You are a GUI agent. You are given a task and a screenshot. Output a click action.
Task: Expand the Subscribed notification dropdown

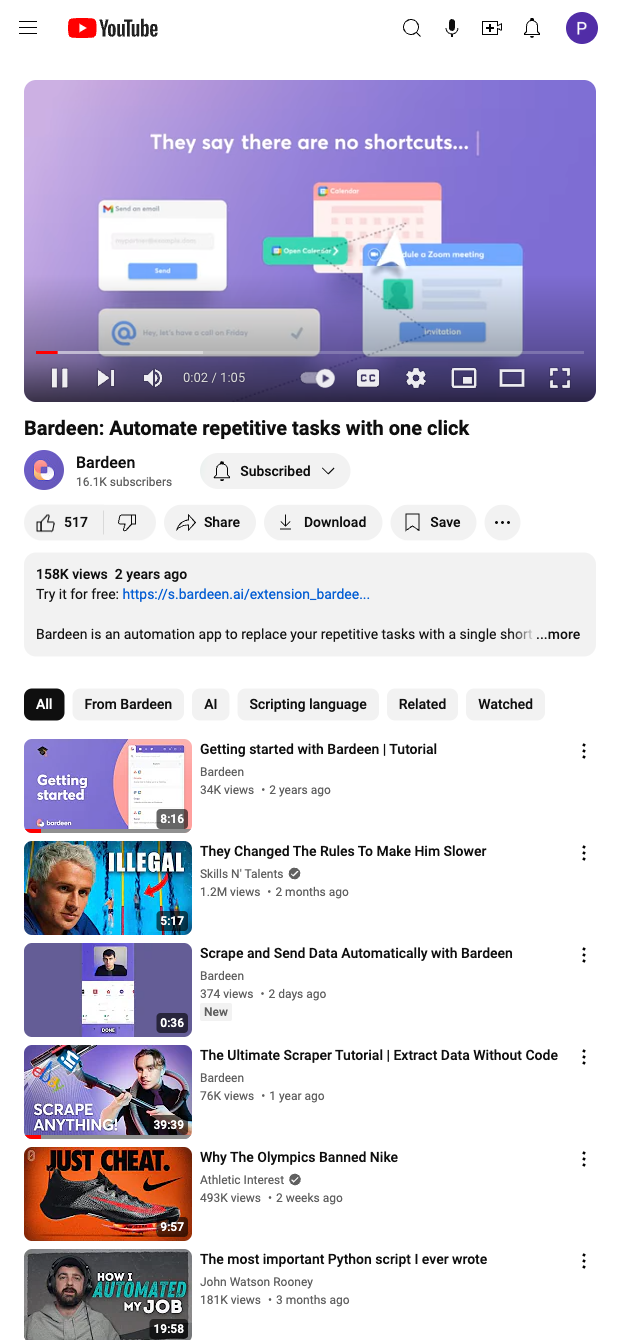275,471
